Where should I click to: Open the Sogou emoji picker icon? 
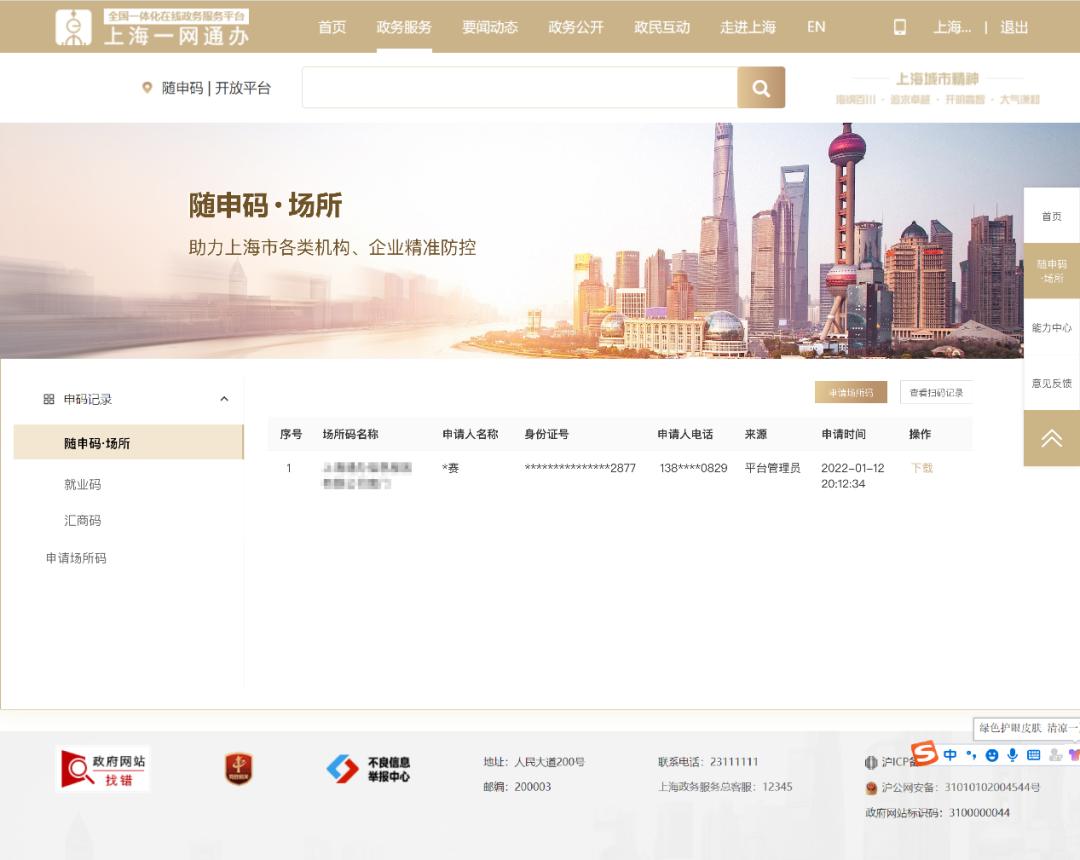pos(992,755)
